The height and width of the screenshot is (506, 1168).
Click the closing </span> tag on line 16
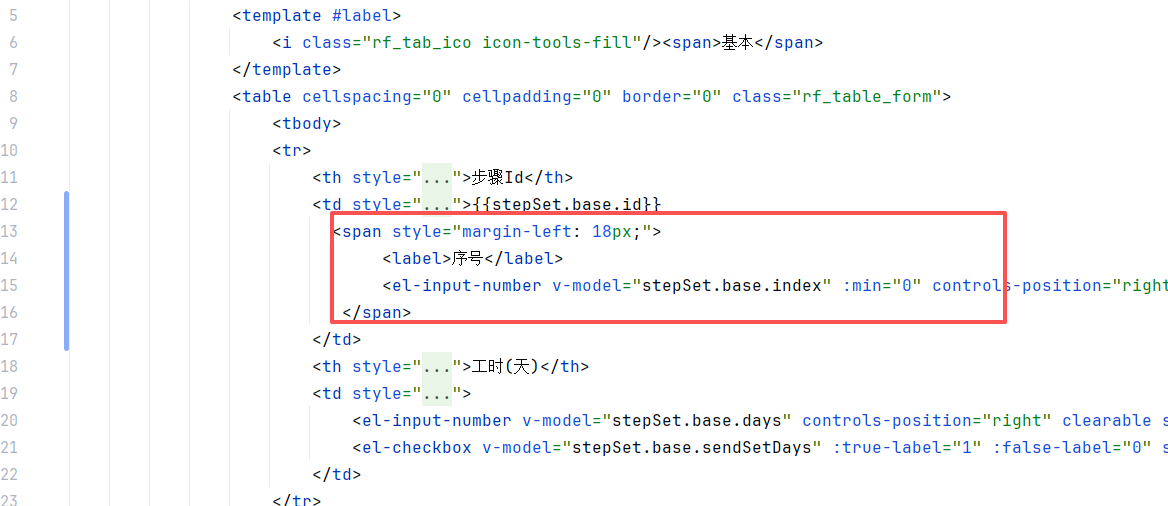(377, 312)
